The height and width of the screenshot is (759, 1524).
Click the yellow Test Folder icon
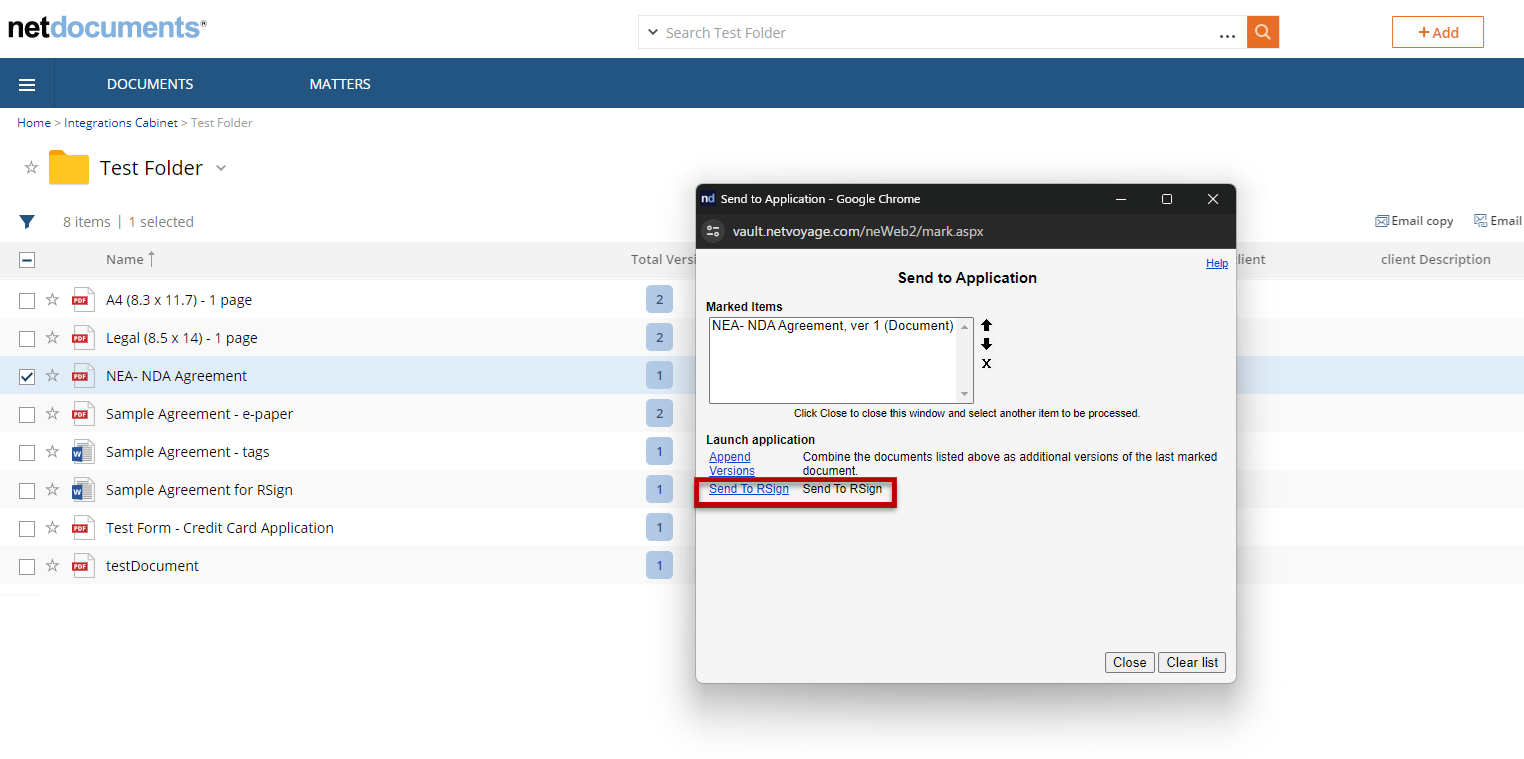click(x=69, y=168)
